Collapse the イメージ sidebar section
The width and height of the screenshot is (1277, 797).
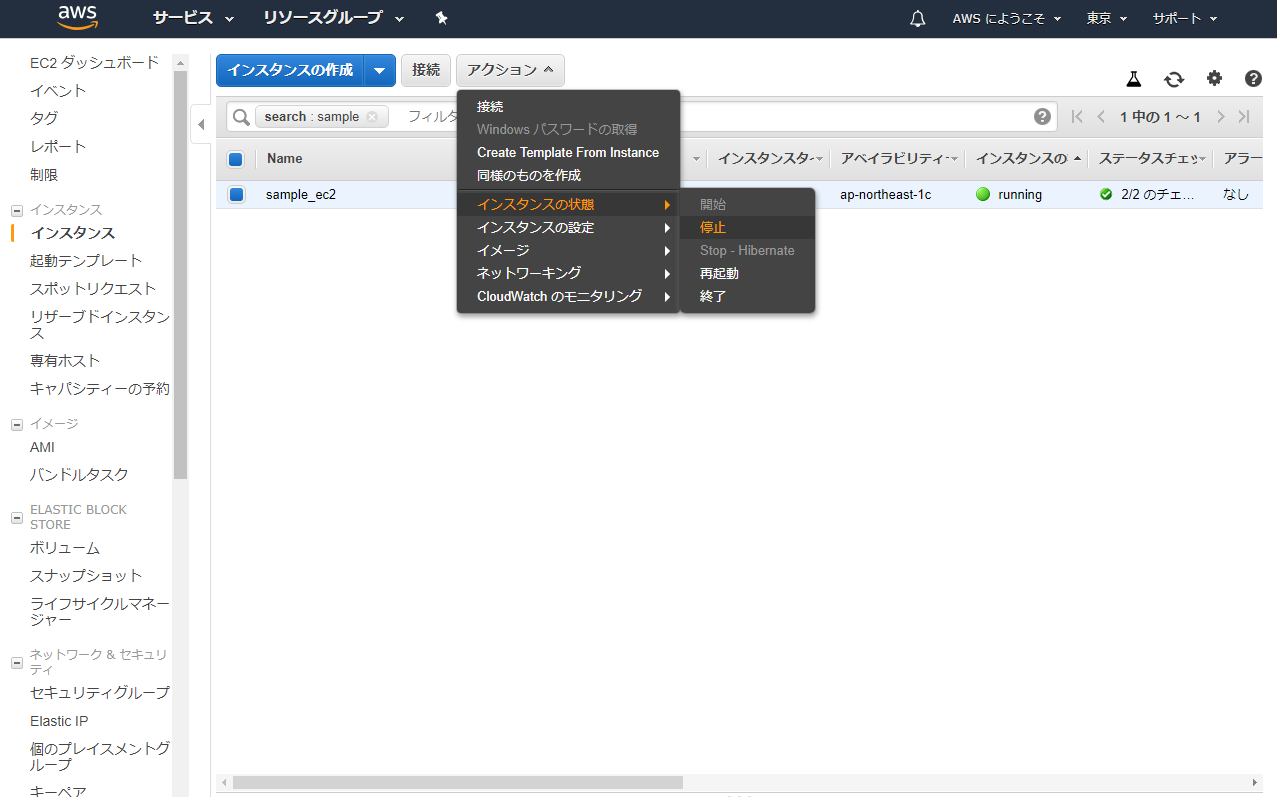(x=16, y=424)
